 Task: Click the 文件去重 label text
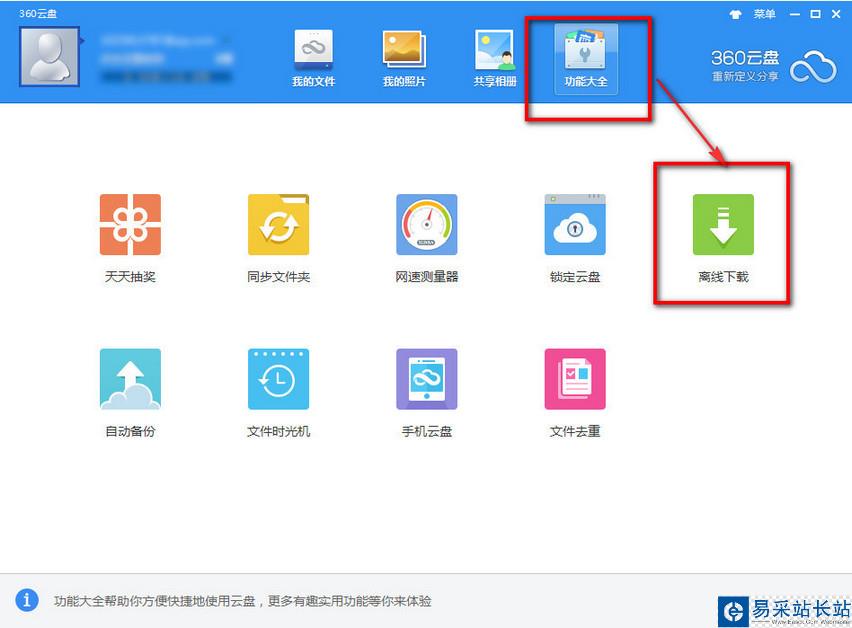575,431
